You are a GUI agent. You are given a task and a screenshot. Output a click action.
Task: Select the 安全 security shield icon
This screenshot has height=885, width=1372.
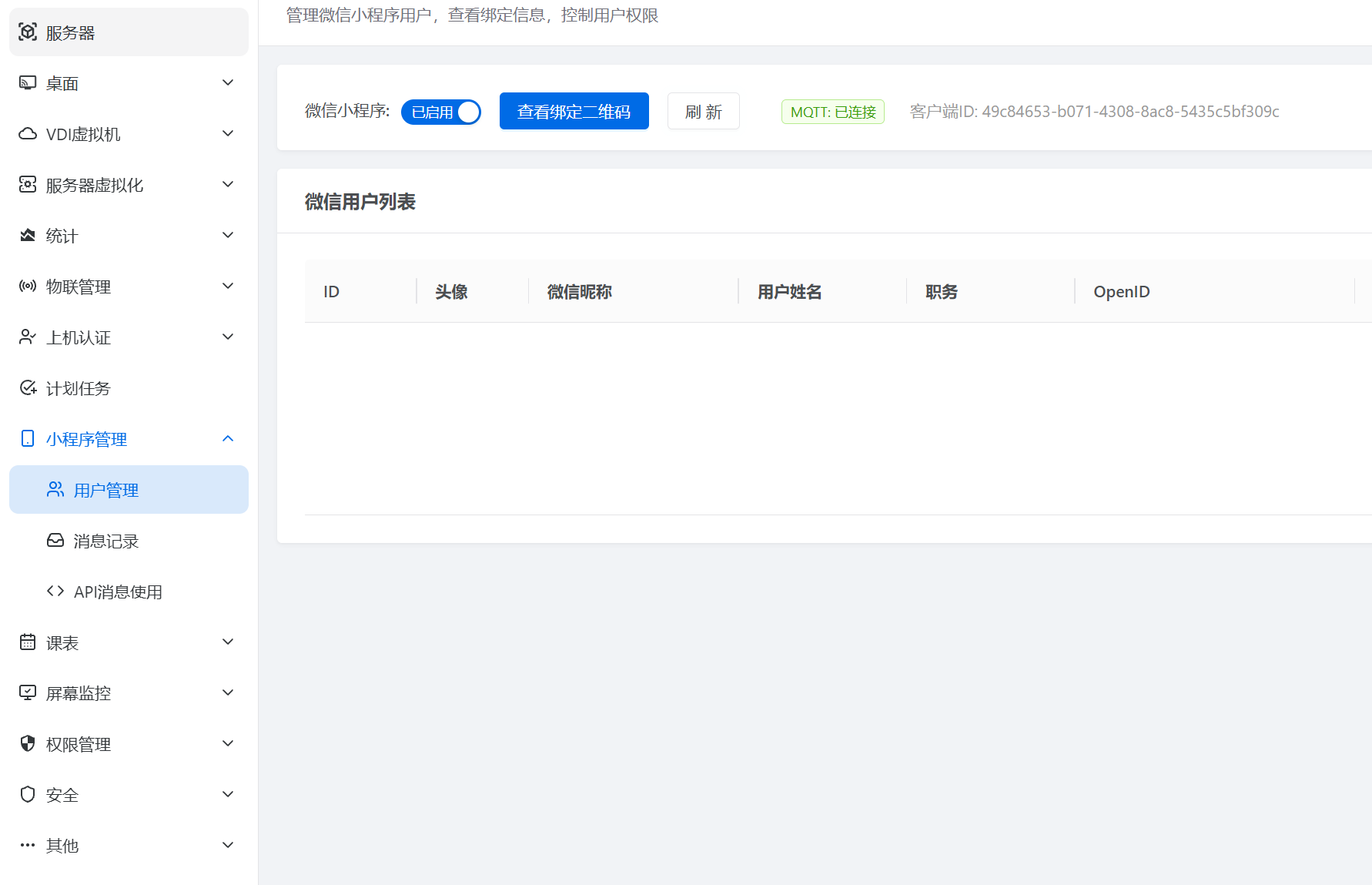tap(28, 794)
